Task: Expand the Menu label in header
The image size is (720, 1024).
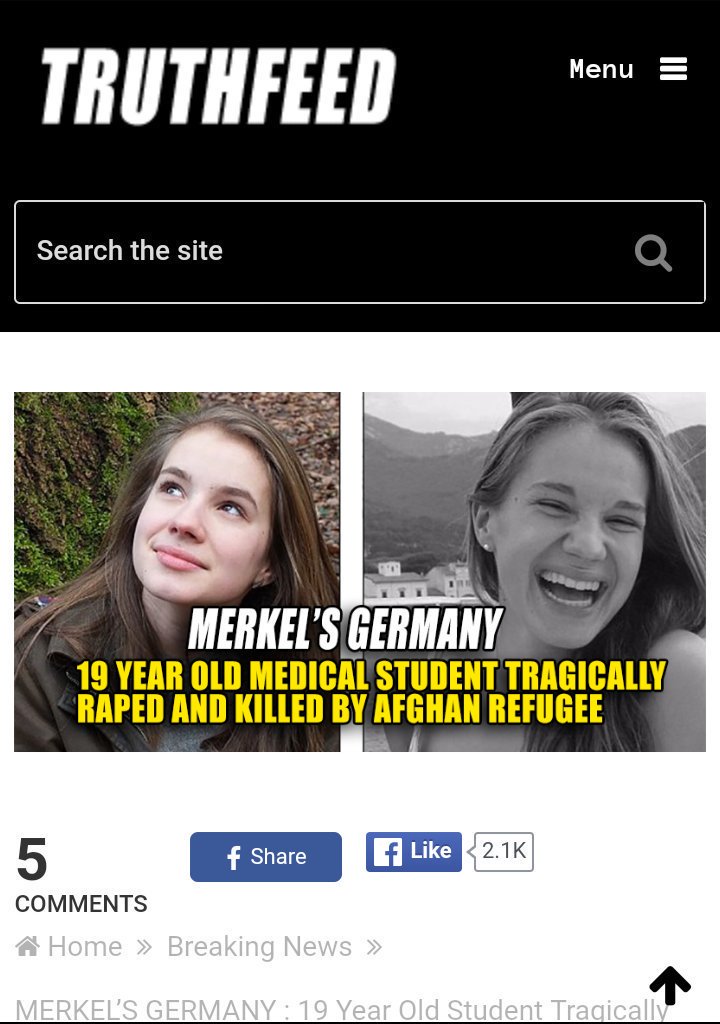Action: pyautogui.click(x=601, y=69)
